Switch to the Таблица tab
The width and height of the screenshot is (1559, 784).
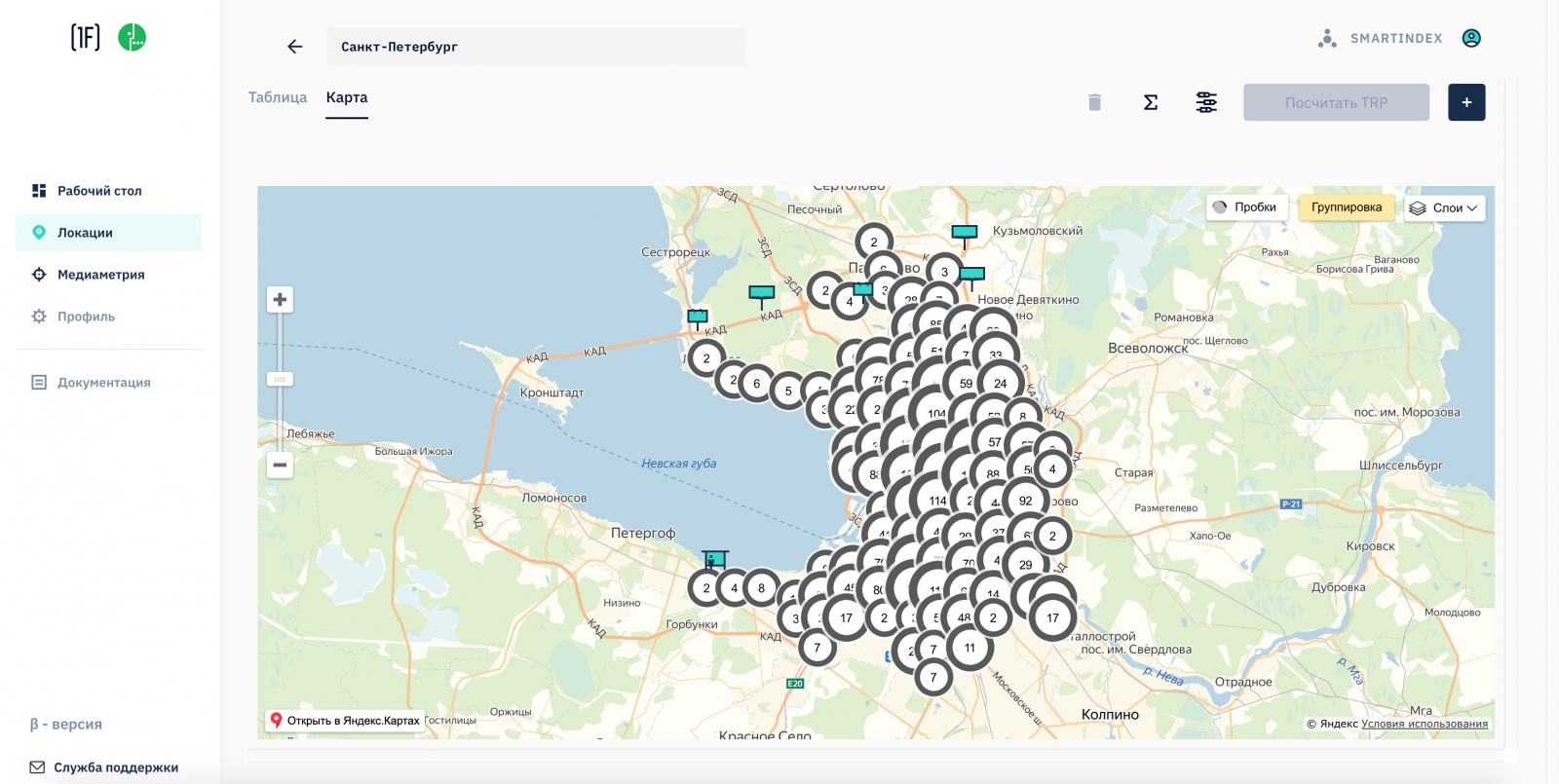point(278,97)
